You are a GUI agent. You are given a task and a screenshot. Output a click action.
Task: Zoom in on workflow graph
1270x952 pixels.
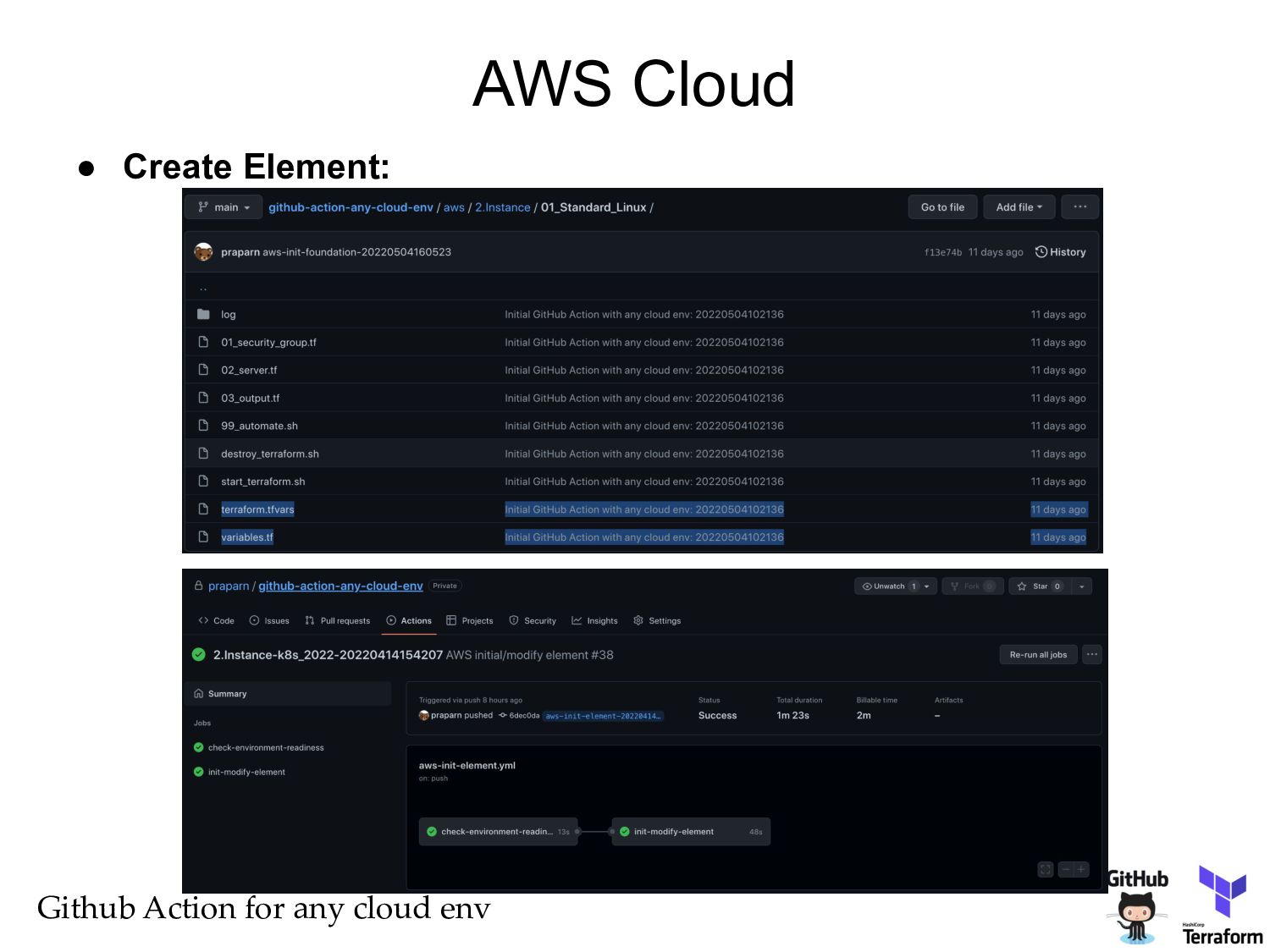1081,870
